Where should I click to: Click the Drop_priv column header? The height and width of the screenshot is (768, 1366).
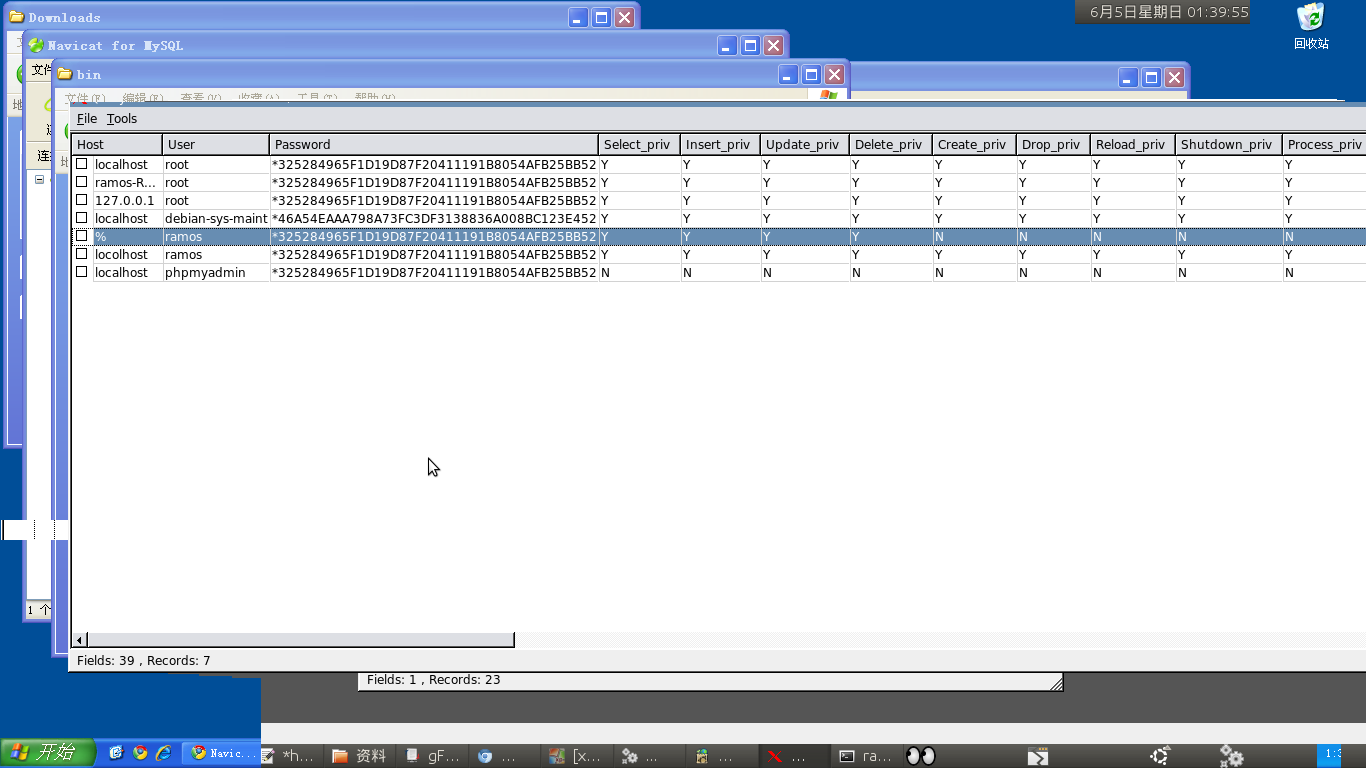tap(1054, 144)
